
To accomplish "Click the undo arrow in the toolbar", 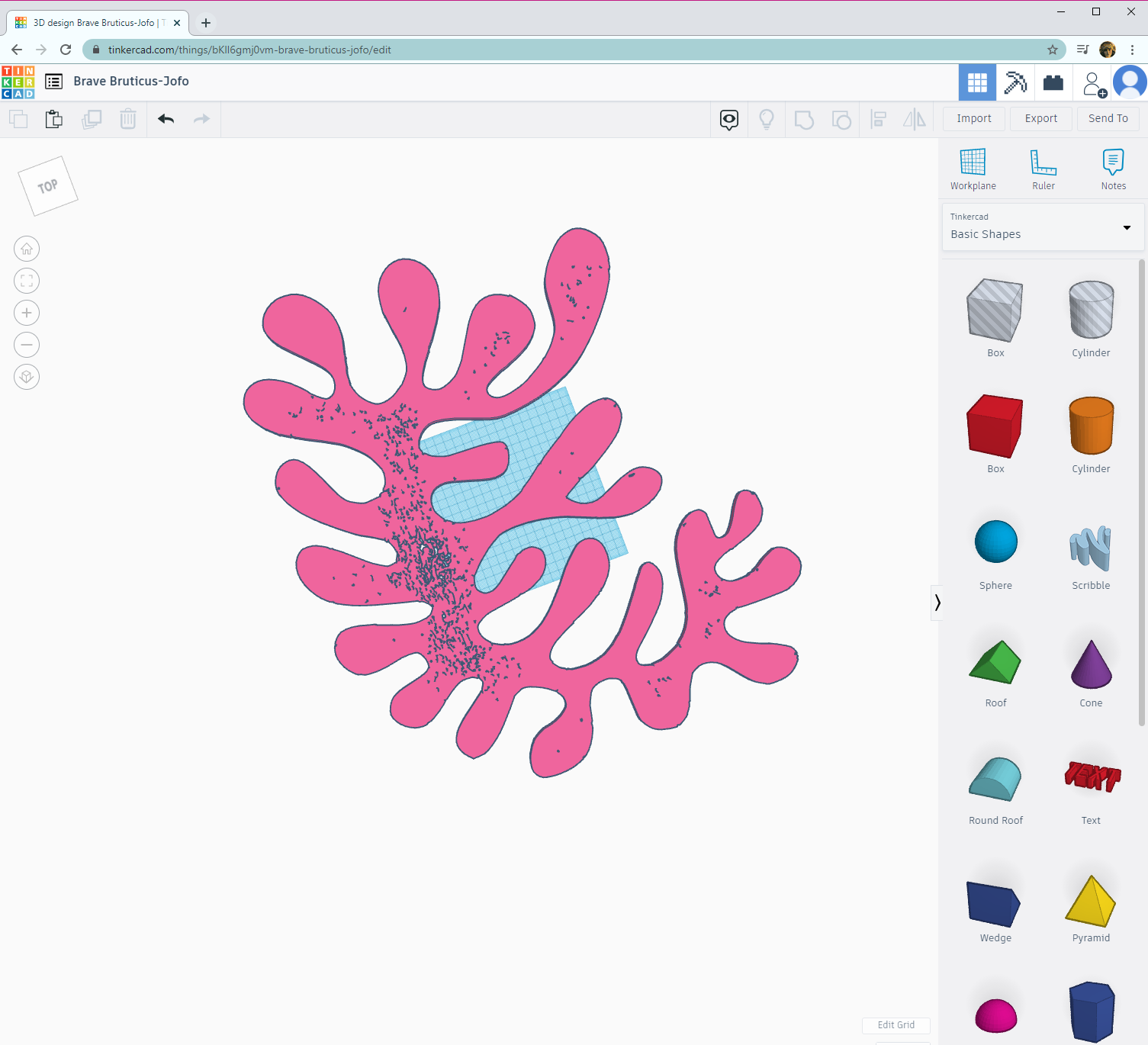I will coord(166,119).
